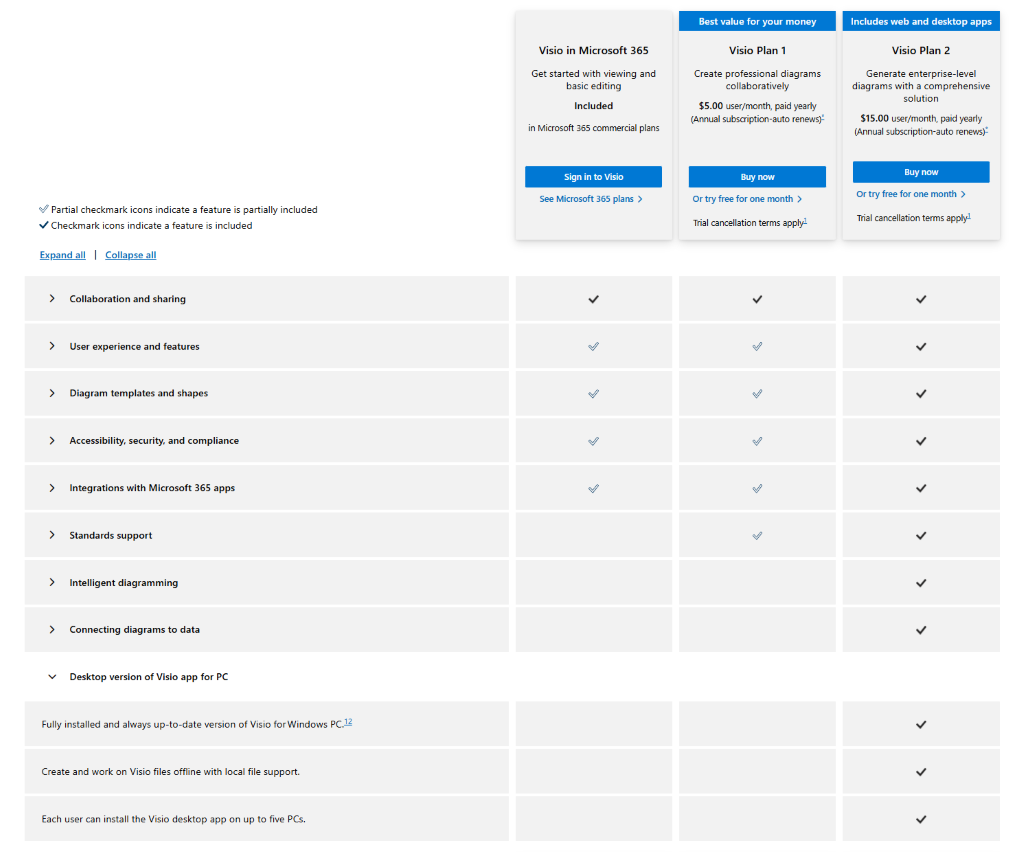Click Sign in to Visio button
The height and width of the screenshot is (852, 1024).
click(594, 177)
